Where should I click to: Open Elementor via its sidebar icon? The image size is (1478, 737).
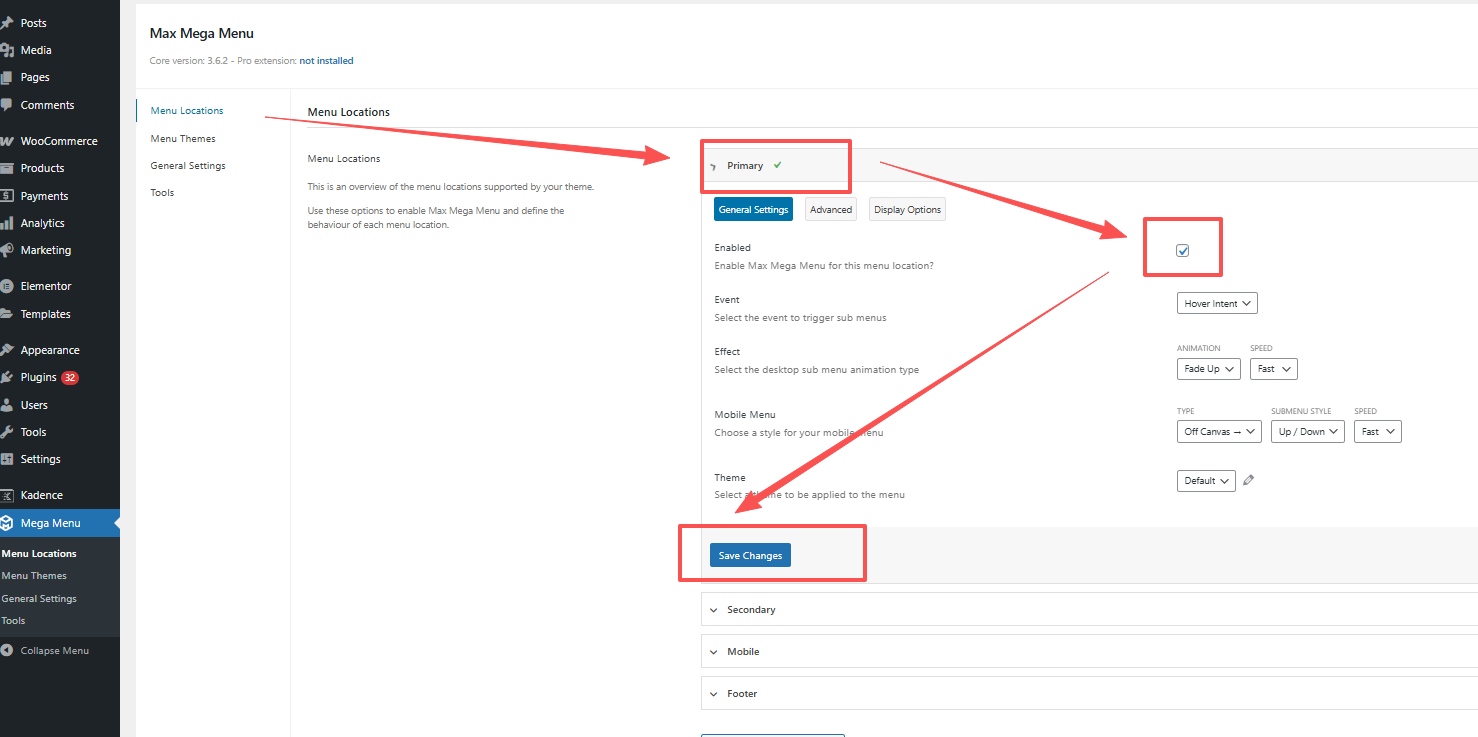pyautogui.click(x=7, y=286)
